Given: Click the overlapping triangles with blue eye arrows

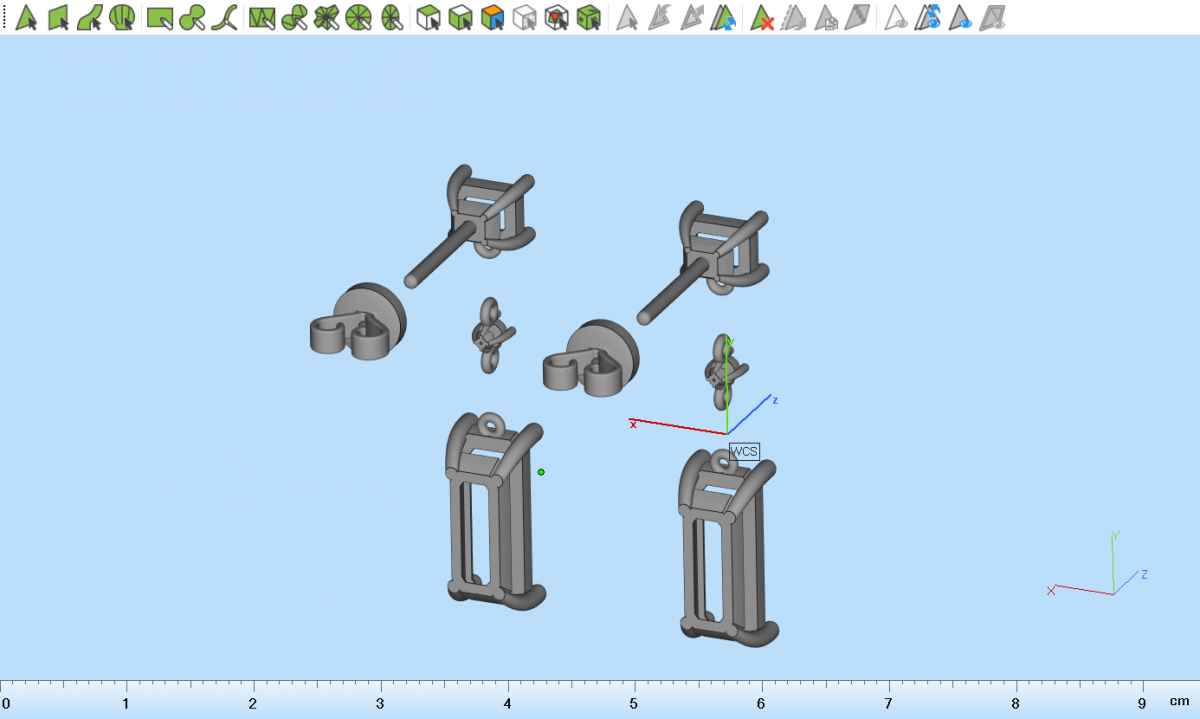Looking at the screenshot, I should (929, 17).
